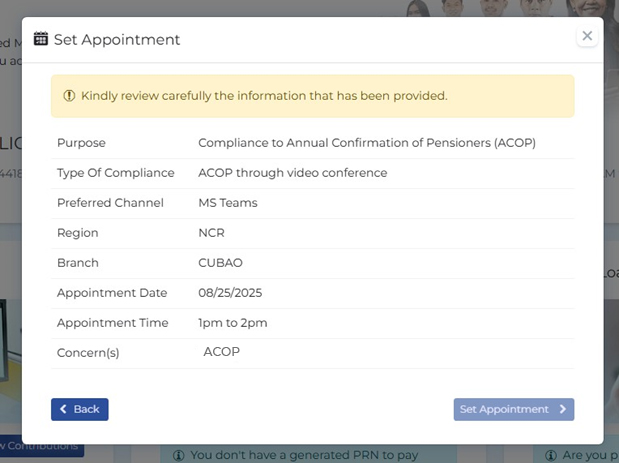Close the Set Appointment dialog
The image size is (619, 463).
587,36
